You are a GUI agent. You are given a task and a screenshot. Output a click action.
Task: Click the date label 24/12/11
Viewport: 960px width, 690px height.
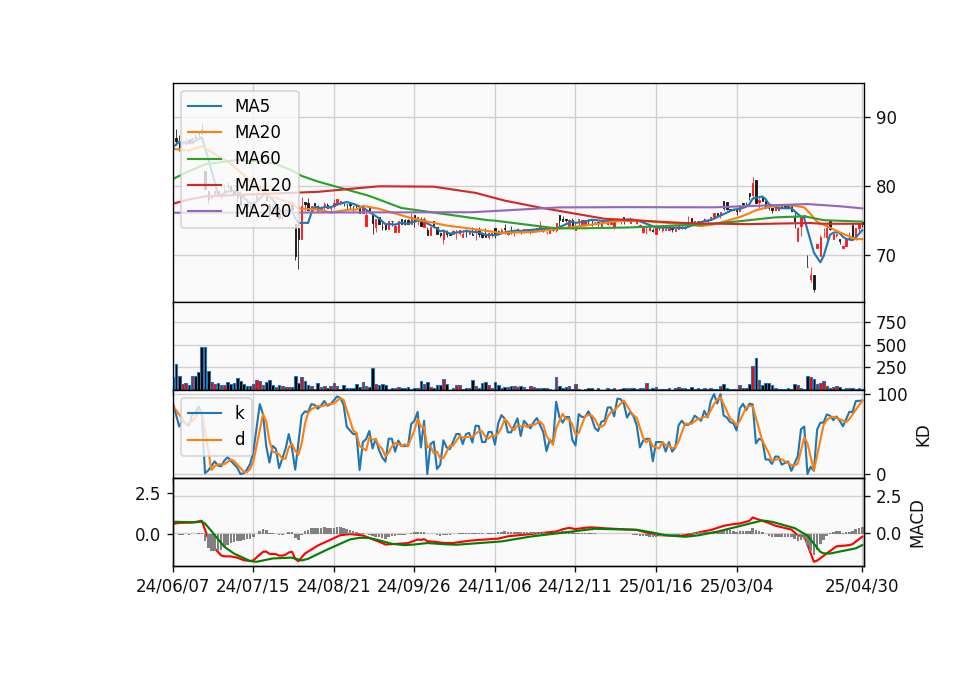tap(574, 586)
